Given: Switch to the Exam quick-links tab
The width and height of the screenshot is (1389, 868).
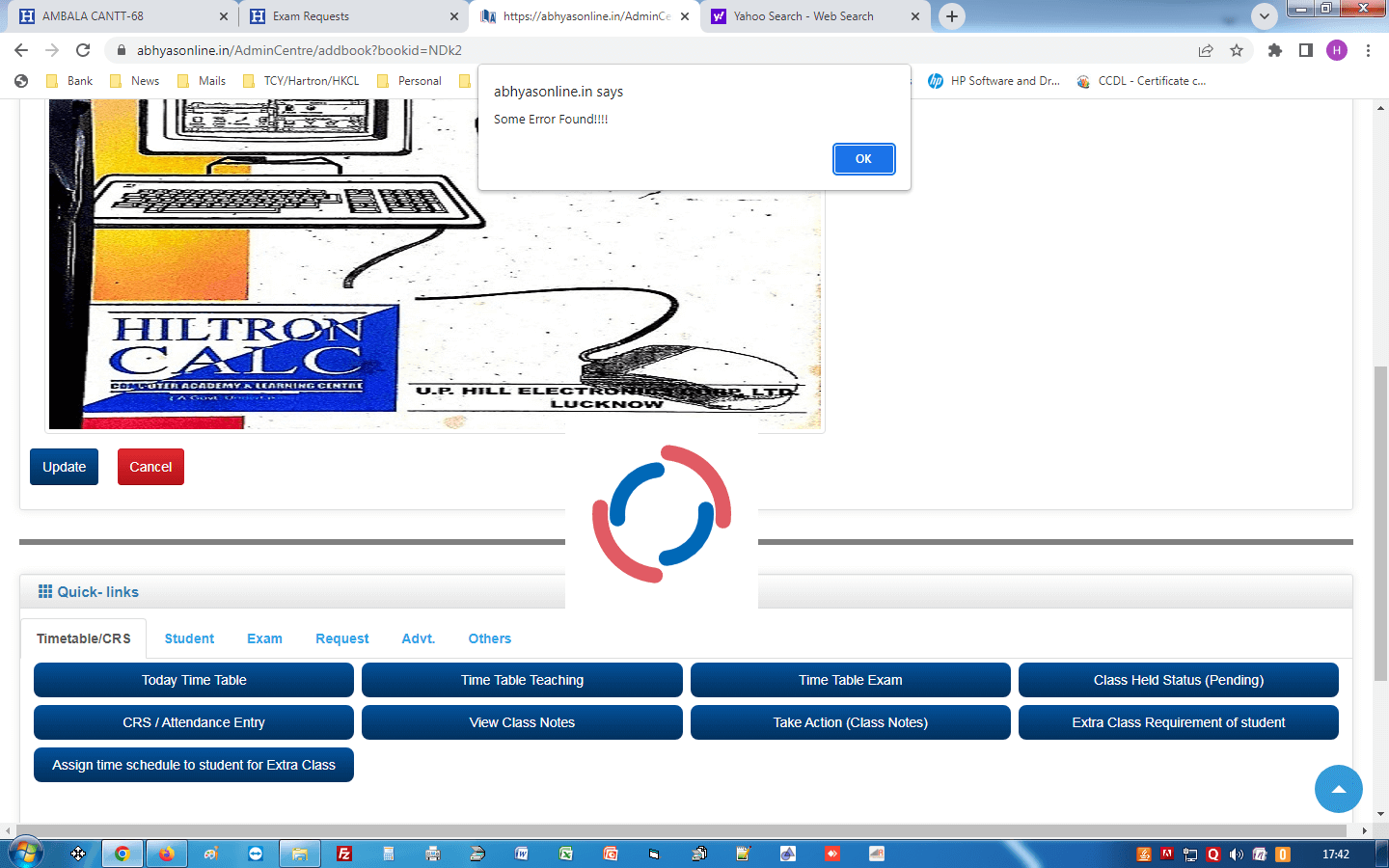Looking at the screenshot, I should (264, 638).
